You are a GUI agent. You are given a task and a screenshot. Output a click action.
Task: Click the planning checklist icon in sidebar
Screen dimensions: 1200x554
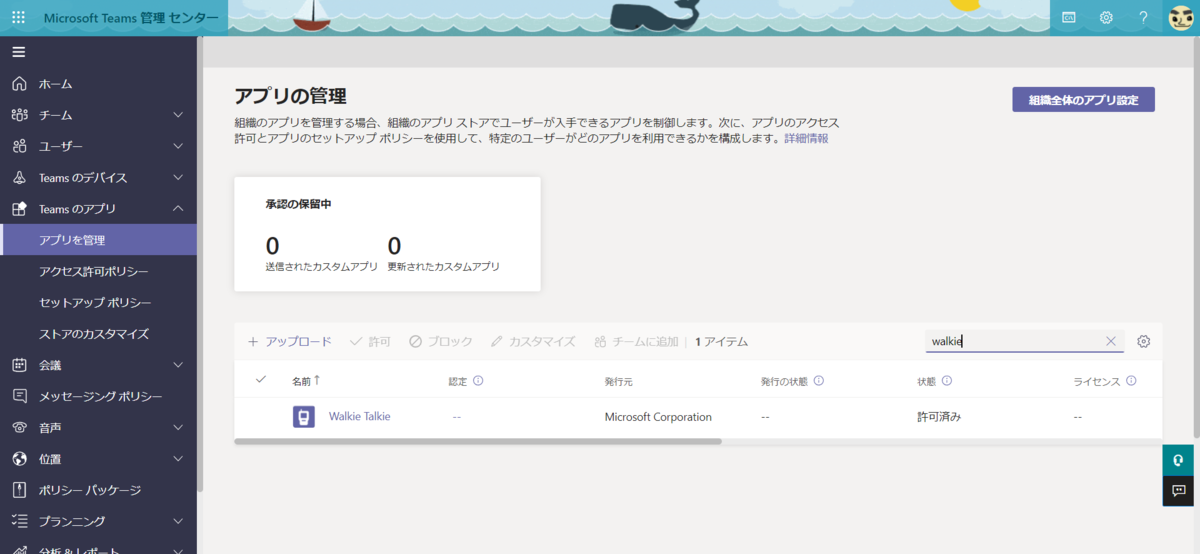click(19, 521)
